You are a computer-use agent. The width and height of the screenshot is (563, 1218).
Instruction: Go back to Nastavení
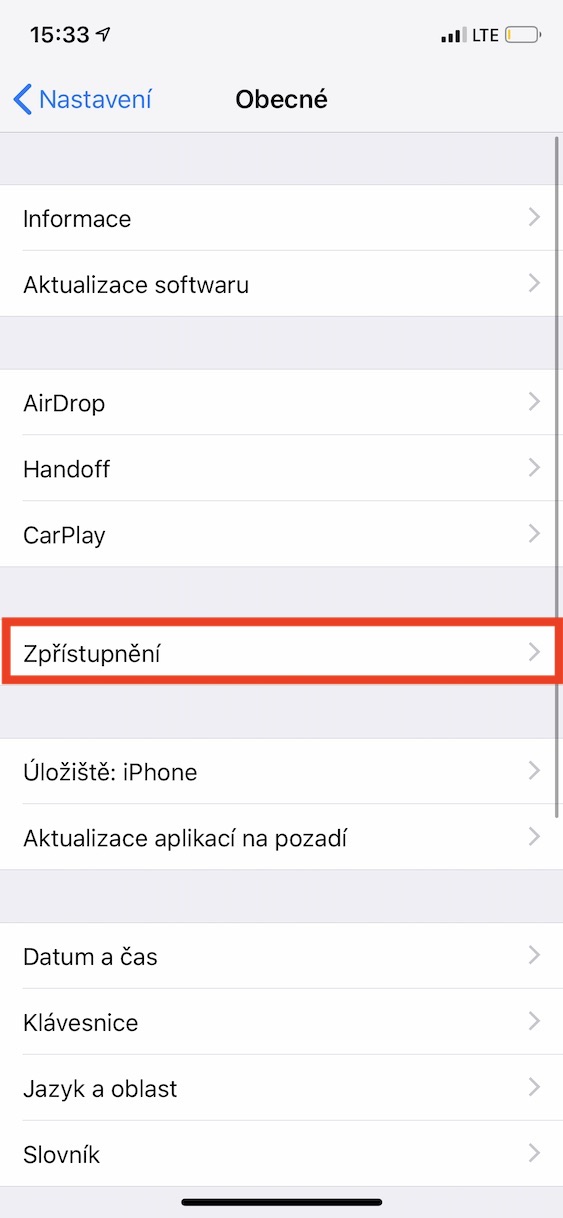[x=83, y=100]
